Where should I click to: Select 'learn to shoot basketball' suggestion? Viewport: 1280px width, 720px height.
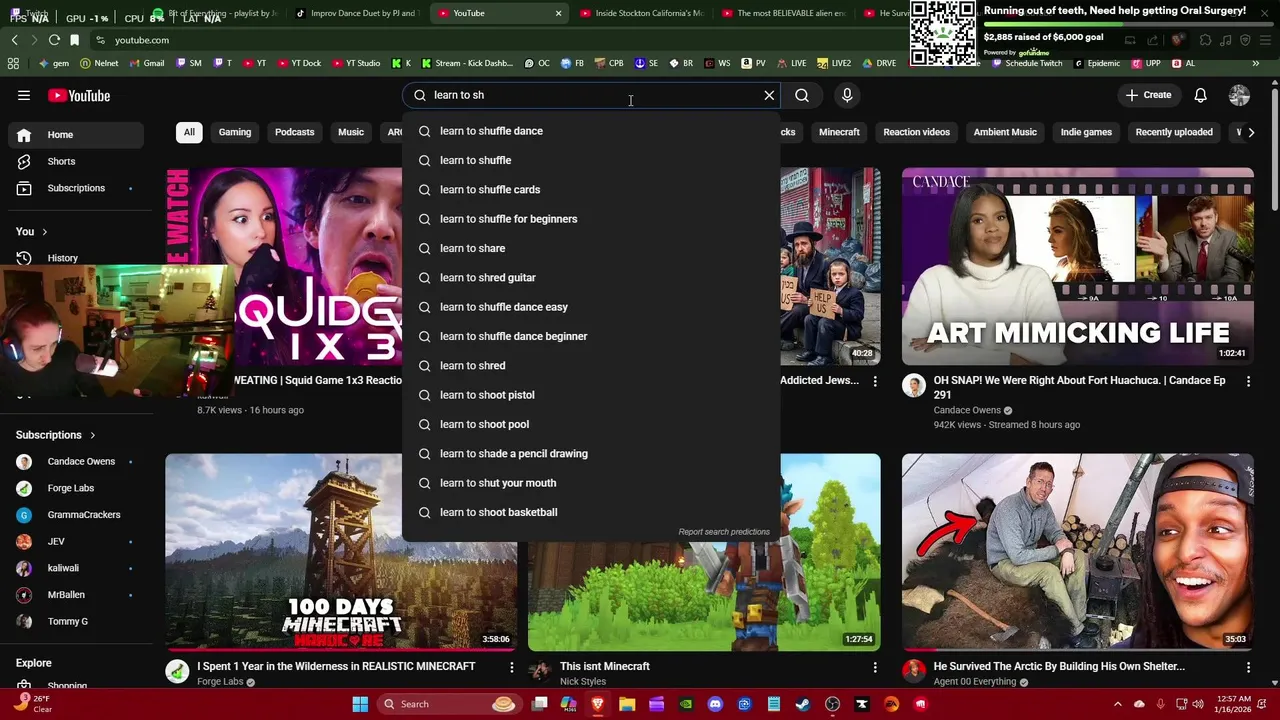(x=590, y=512)
